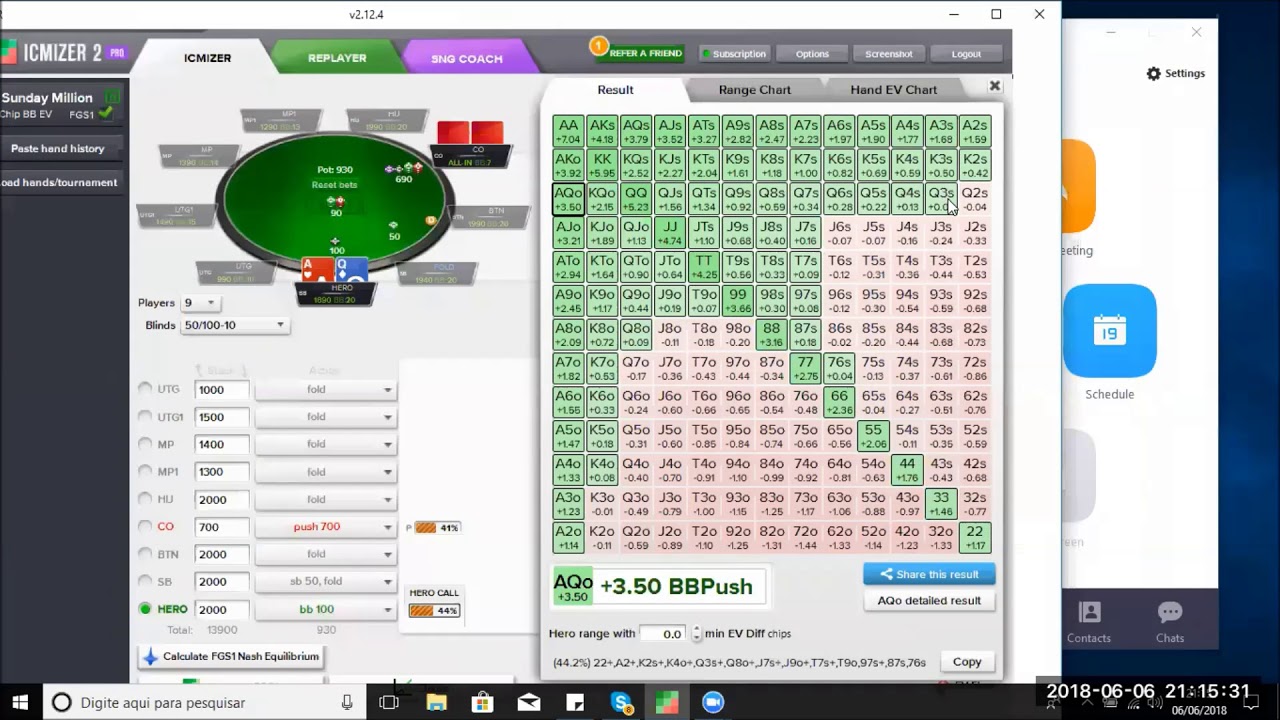Show the Range Chart tab
Viewport: 1280px width, 720px height.
pos(754,89)
